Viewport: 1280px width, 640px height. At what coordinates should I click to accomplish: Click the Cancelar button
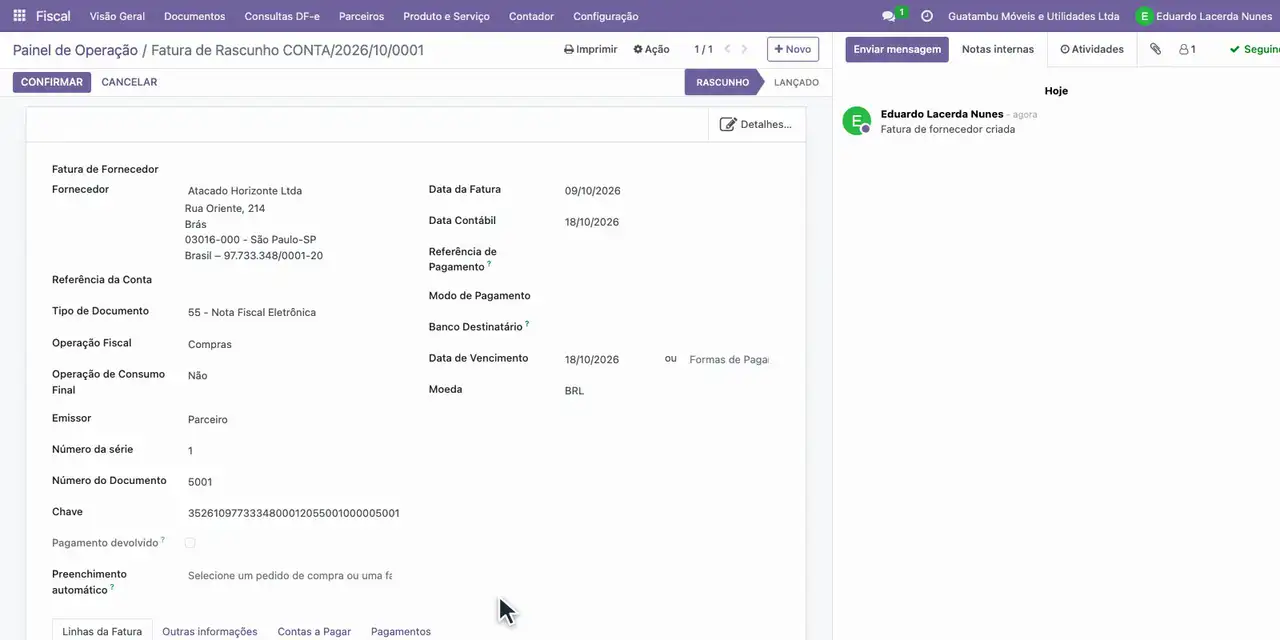pyautogui.click(x=129, y=82)
